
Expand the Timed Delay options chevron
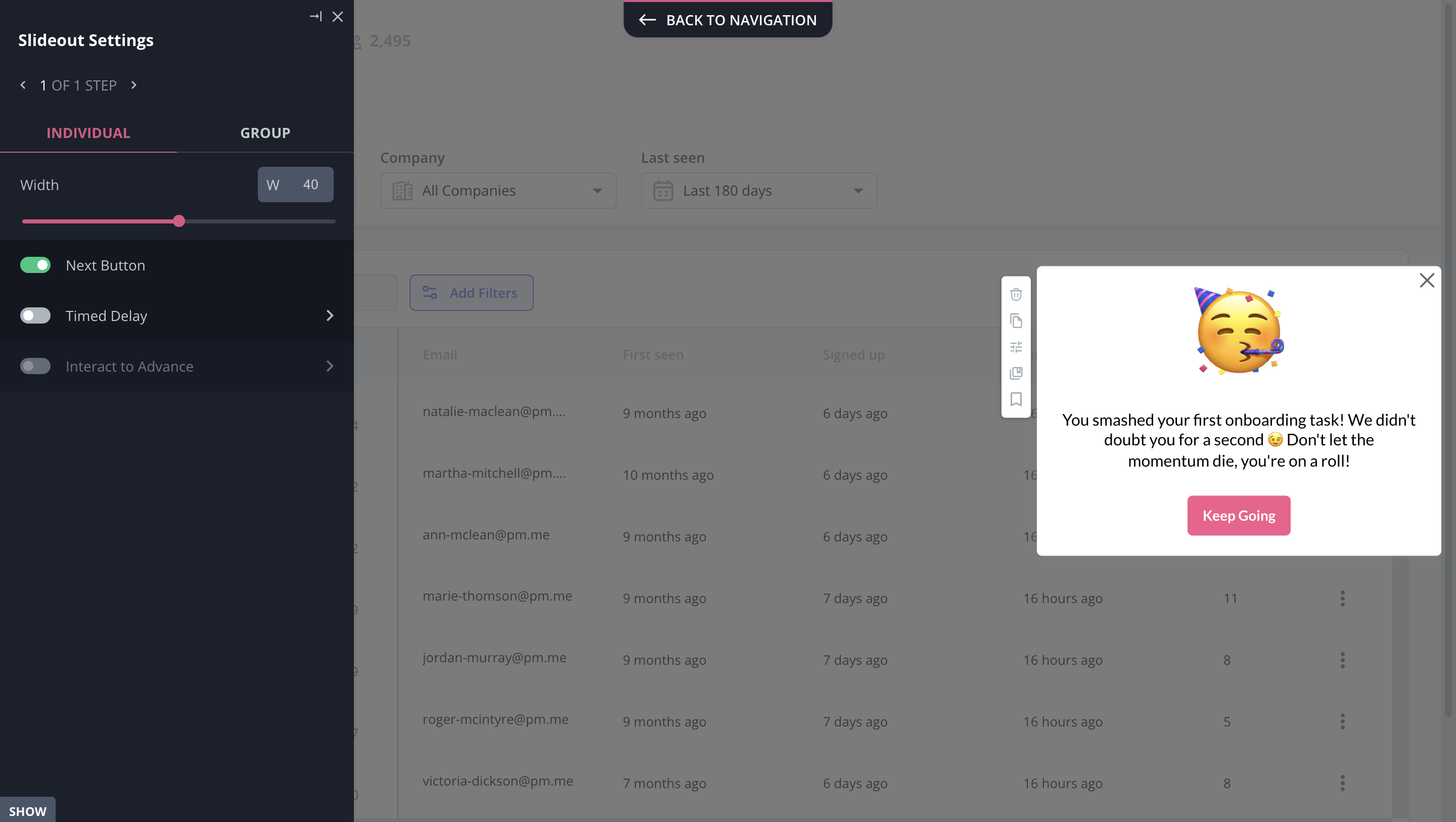pyautogui.click(x=330, y=315)
